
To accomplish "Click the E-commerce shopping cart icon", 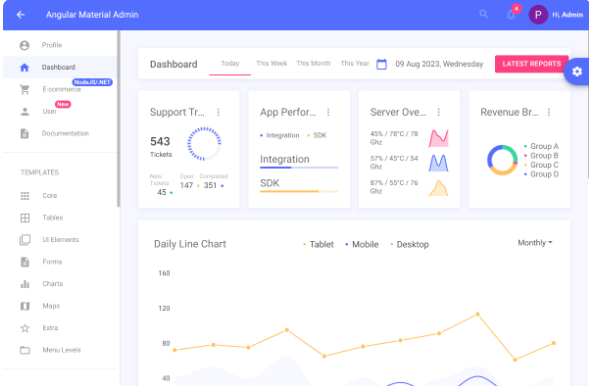I will [24, 89].
